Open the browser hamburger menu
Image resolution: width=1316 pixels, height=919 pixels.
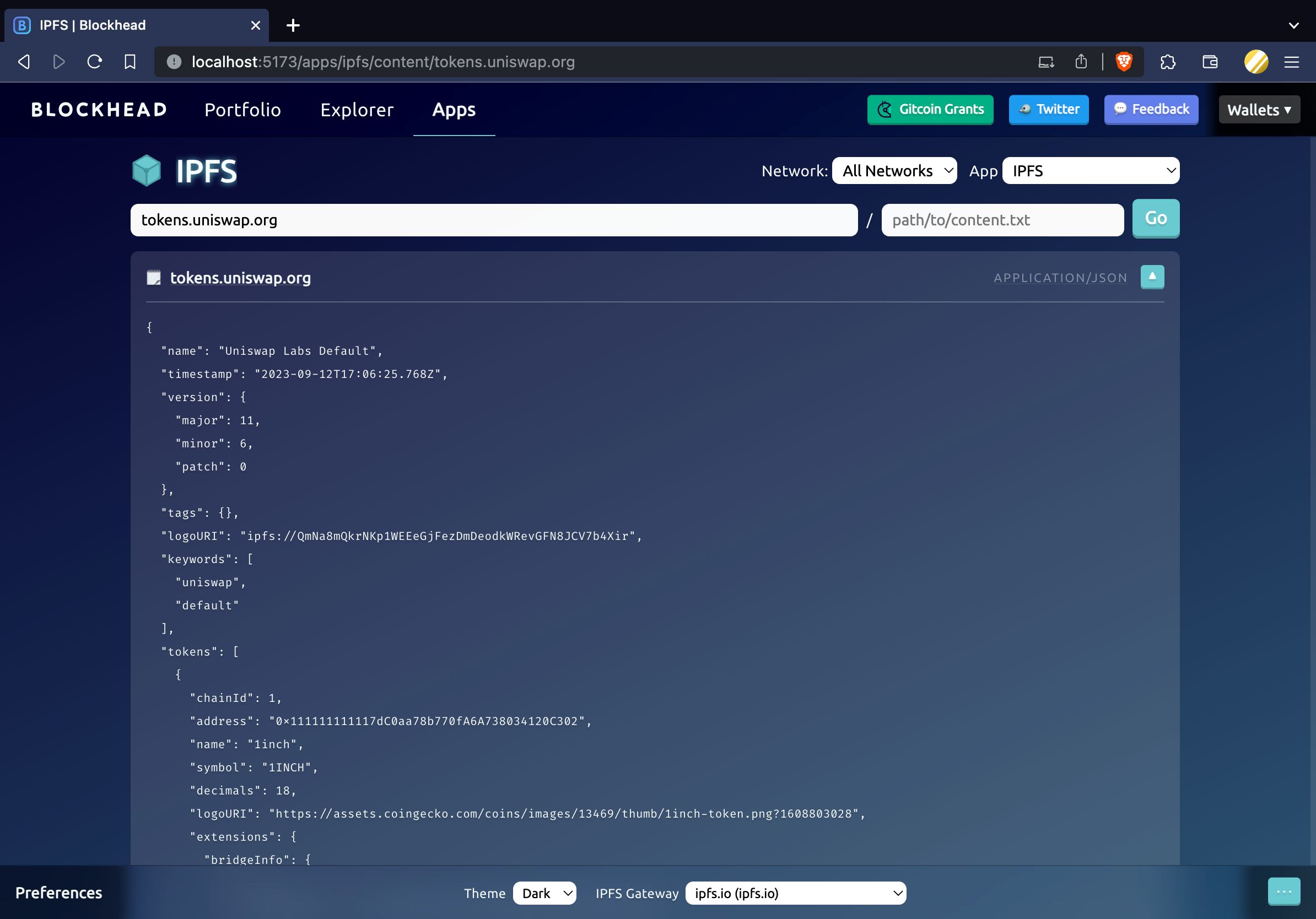[x=1291, y=62]
